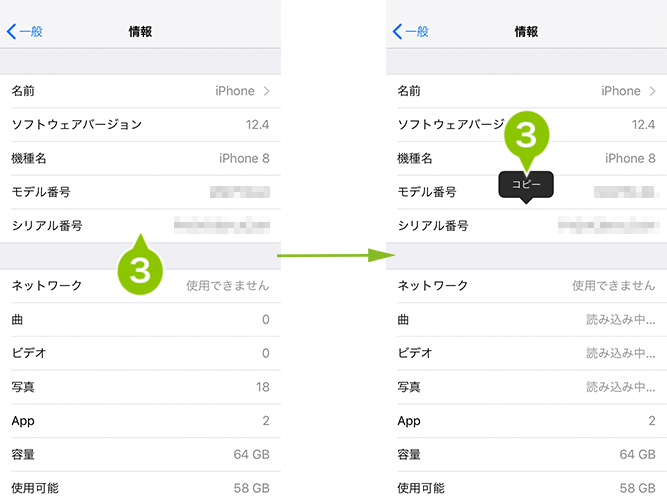Go back via 一般 link on right screen
Screen dimensions: 667x500
point(416,31)
